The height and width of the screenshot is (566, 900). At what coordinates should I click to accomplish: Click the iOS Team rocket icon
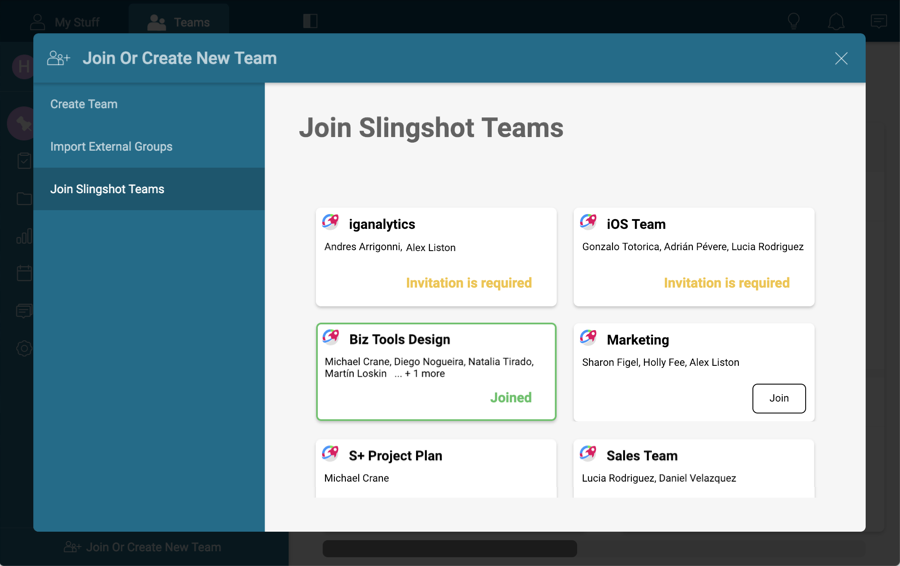coord(589,222)
